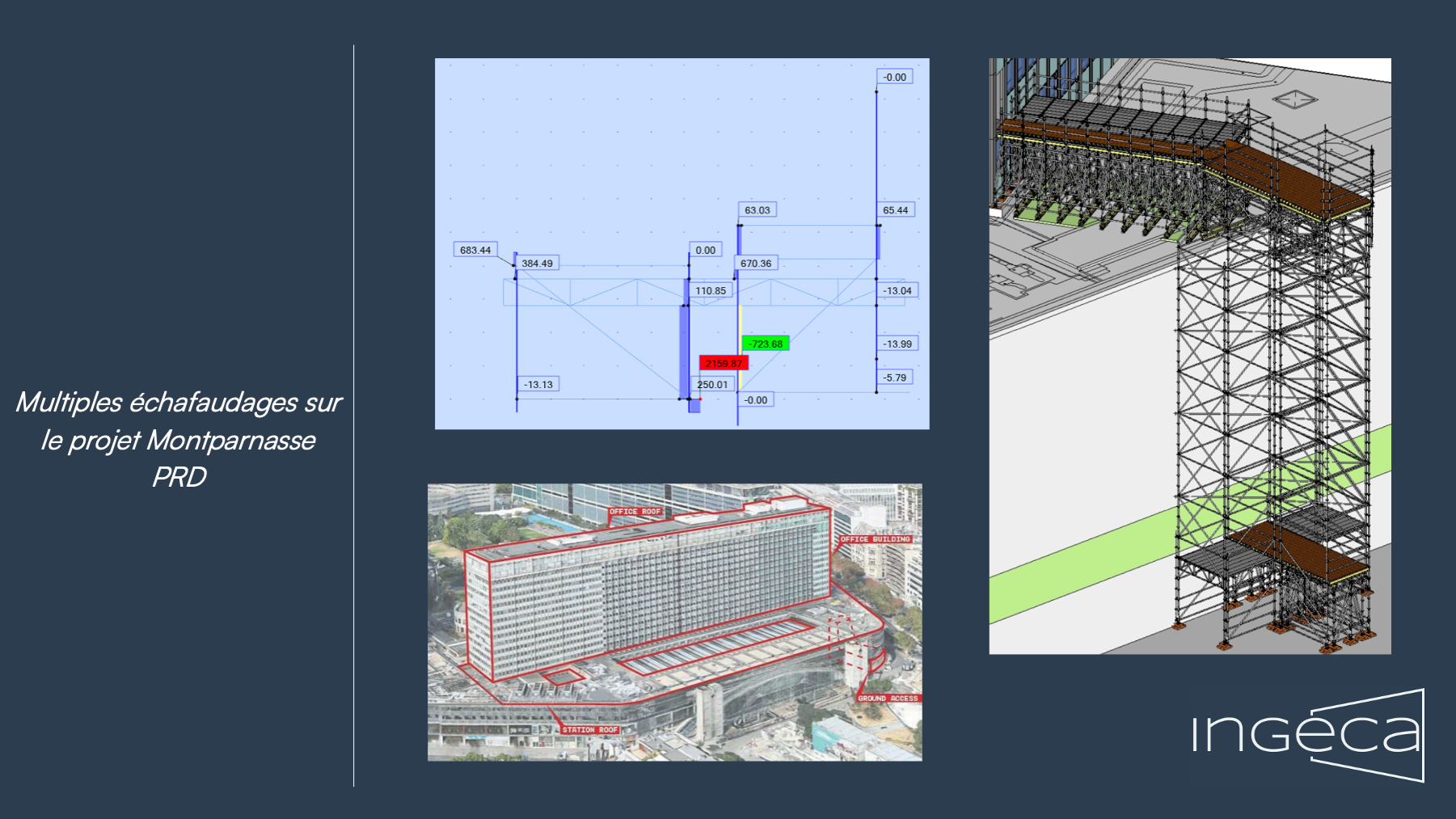Click the Ingeca logo
1456x819 pixels.
point(1307,734)
